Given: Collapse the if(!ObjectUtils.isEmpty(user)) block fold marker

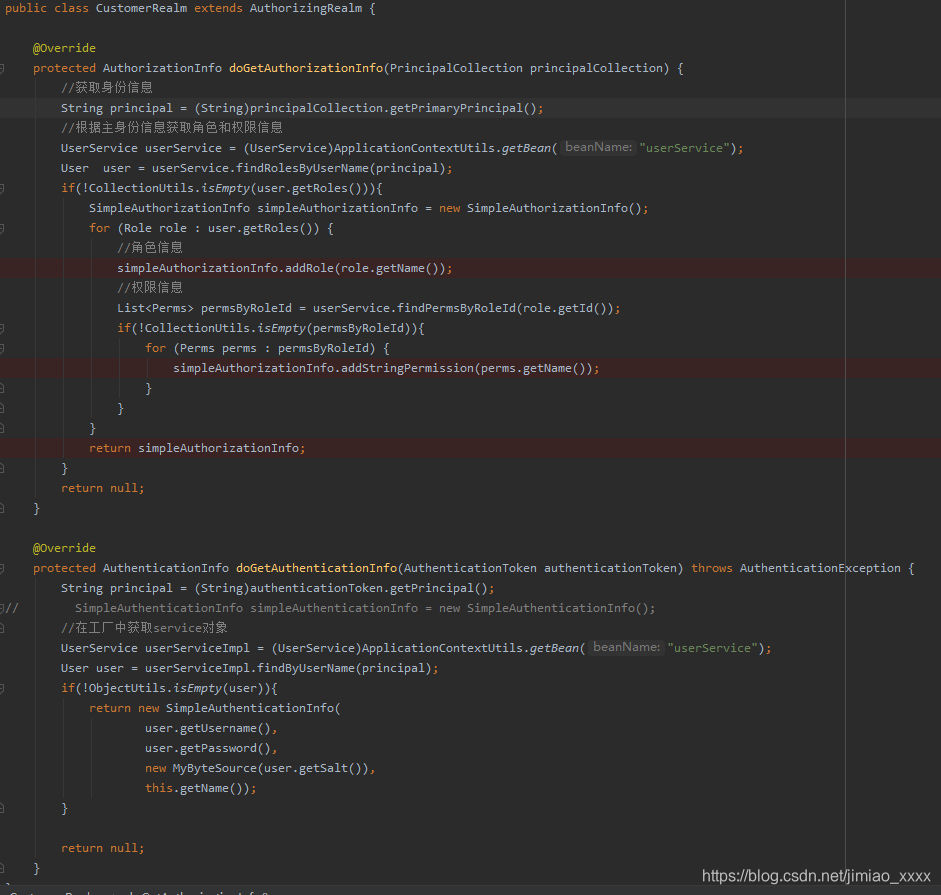Looking at the screenshot, I should (2, 689).
